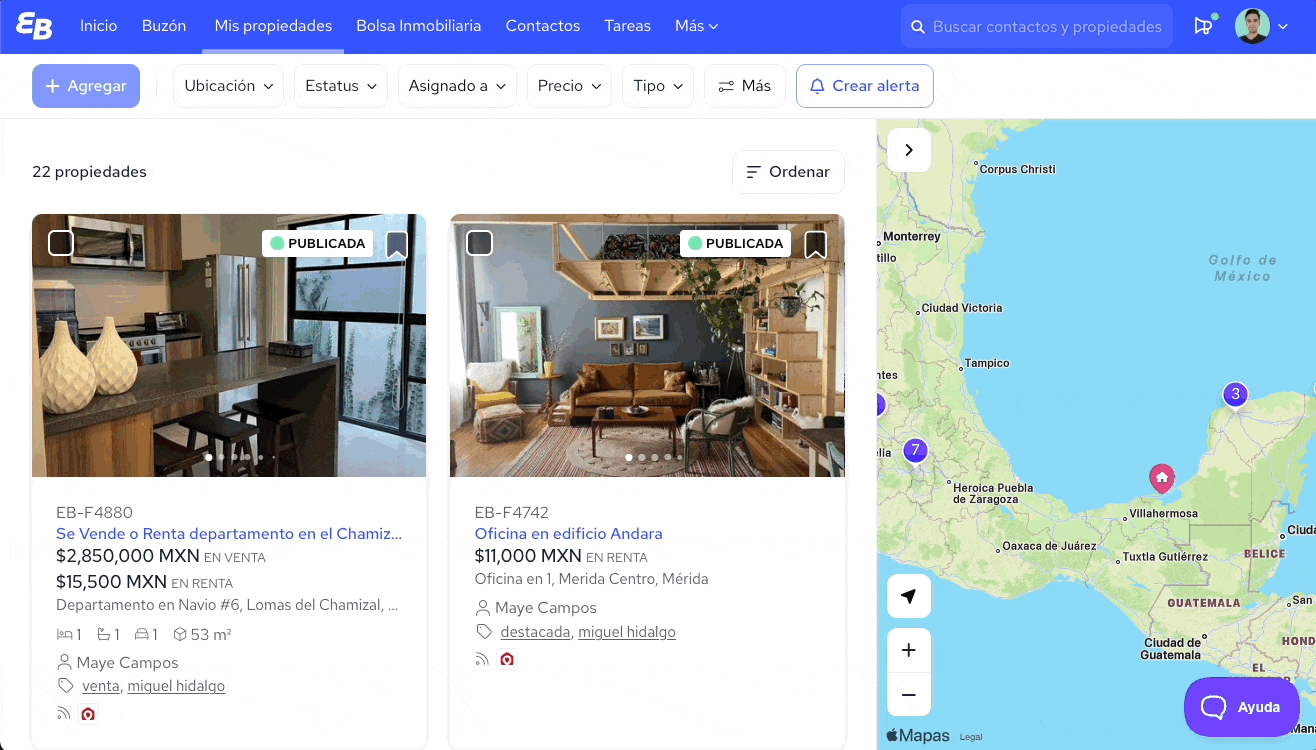Click the EB-F4880 property ID

coord(94,512)
